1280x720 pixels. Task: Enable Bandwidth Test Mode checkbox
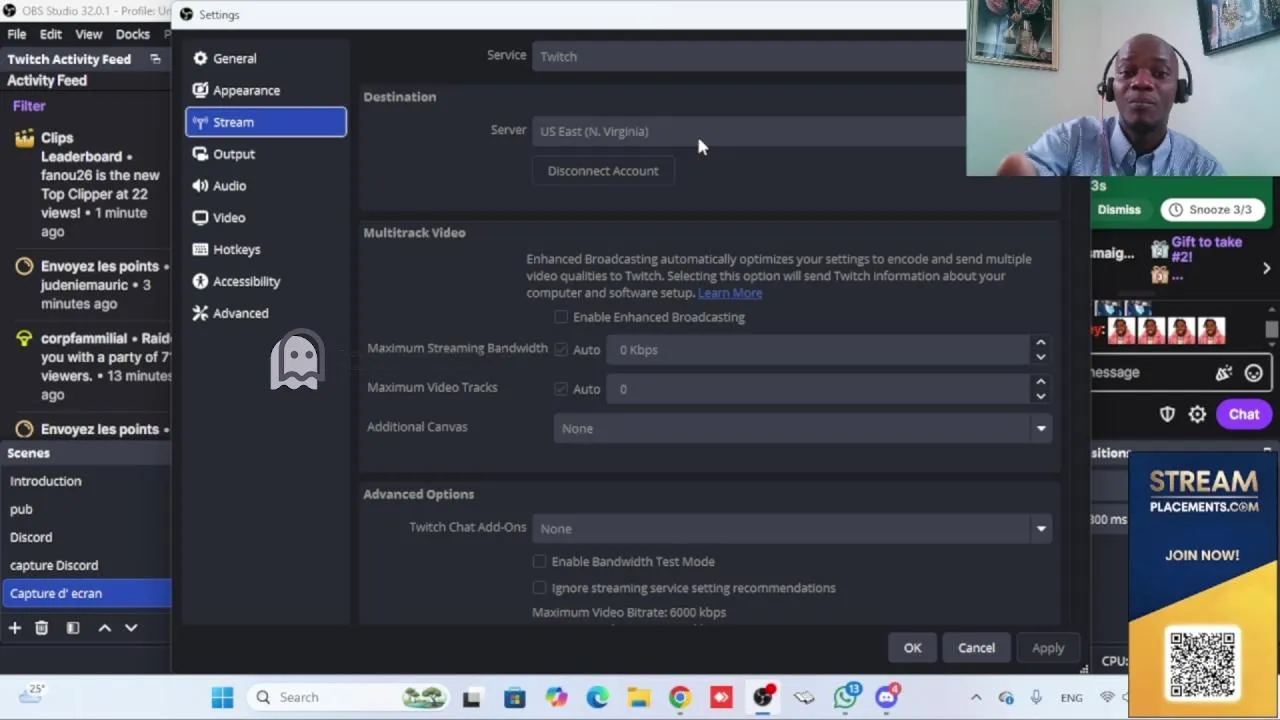540,562
